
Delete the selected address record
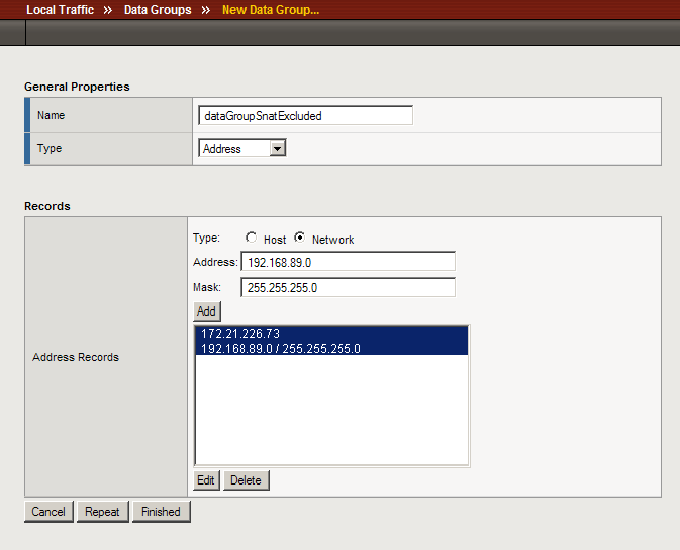245,480
